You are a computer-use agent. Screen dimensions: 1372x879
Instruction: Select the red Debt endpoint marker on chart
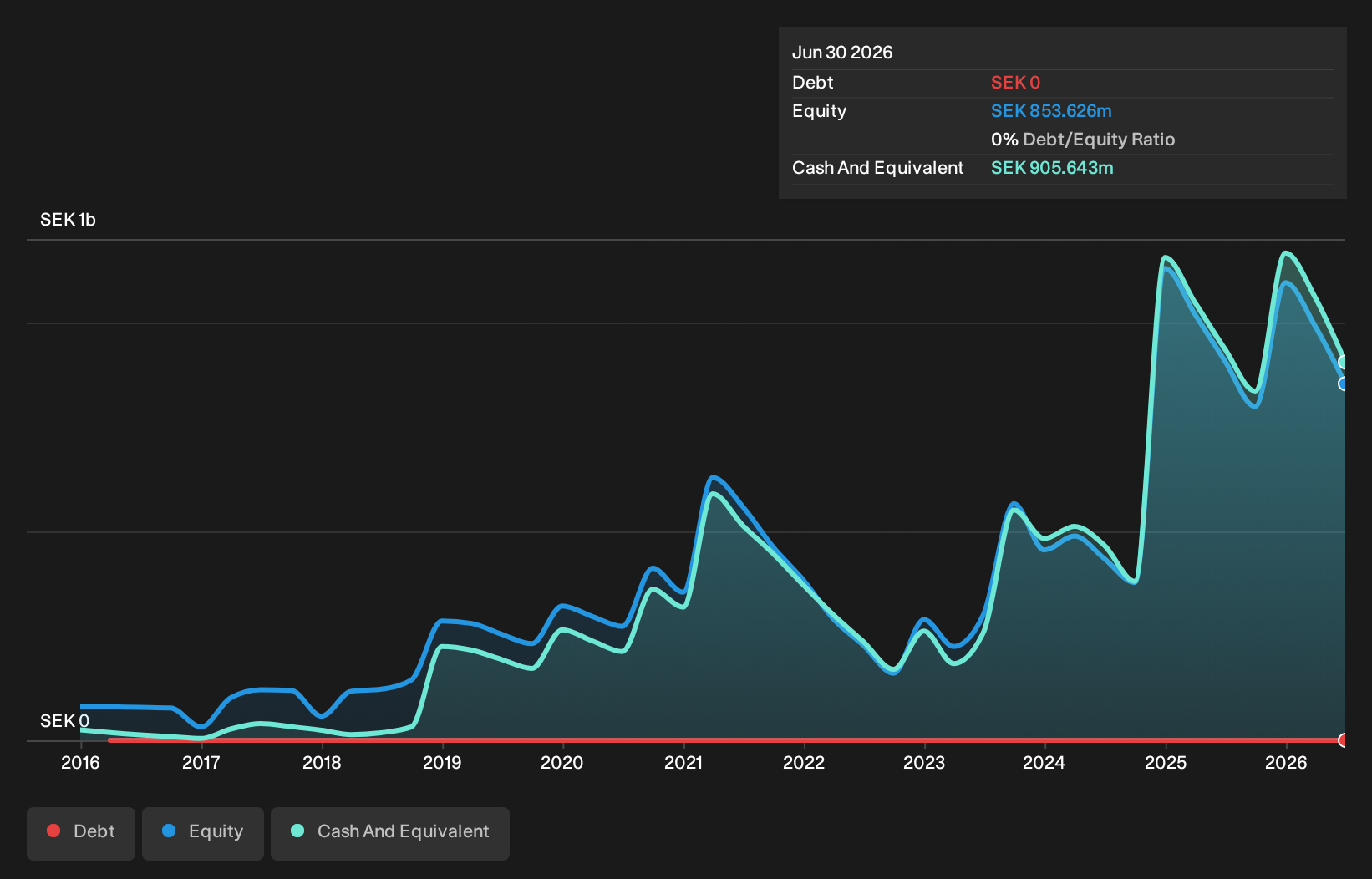(x=1344, y=740)
